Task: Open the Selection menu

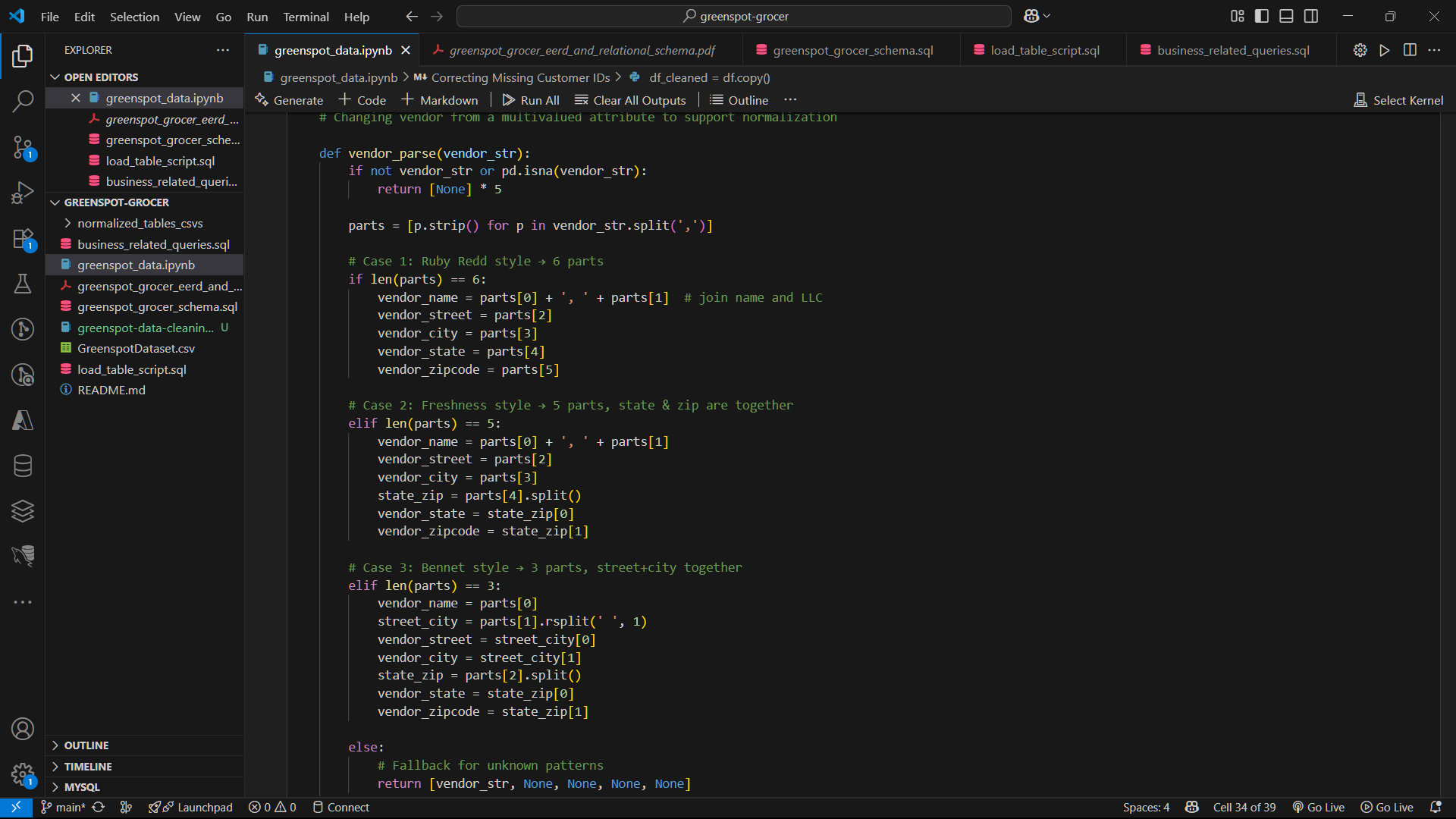Action: [134, 17]
